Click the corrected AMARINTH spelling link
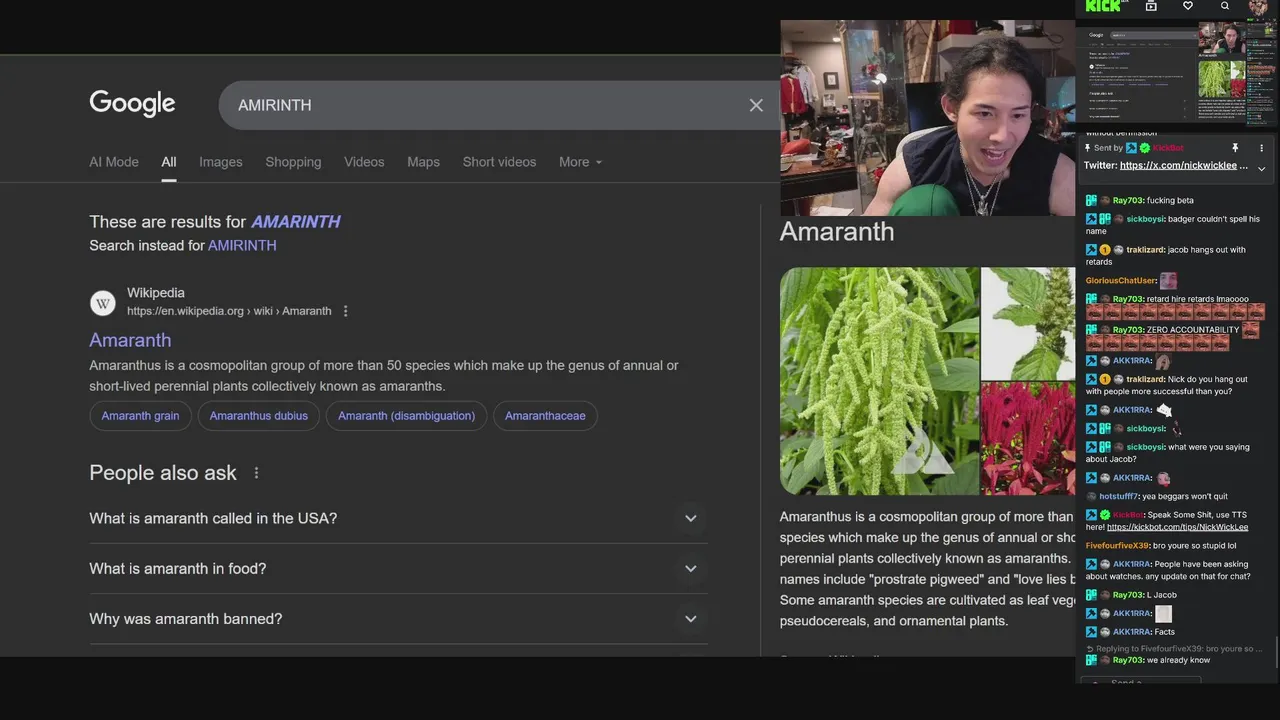Screen dimensions: 1280x720 (296, 222)
